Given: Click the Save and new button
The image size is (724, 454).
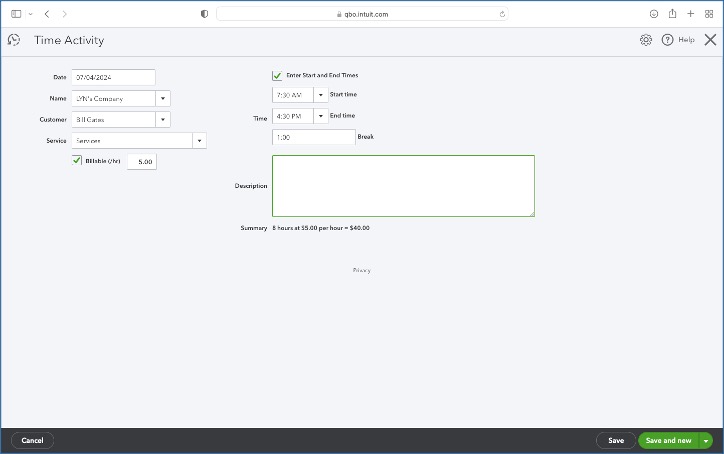Looking at the screenshot, I should (x=669, y=440).
